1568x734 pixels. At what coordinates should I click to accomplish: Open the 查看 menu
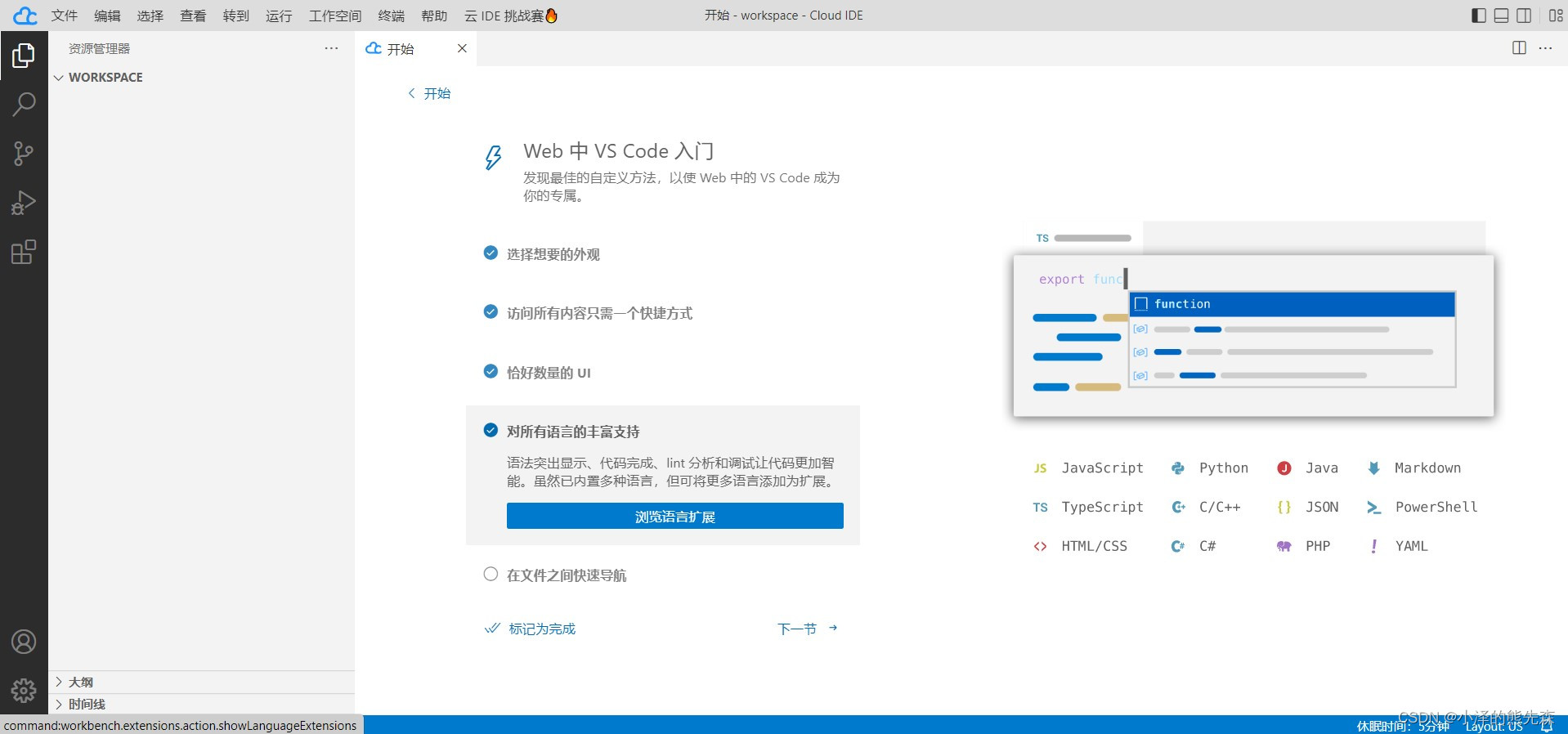tap(193, 16)
